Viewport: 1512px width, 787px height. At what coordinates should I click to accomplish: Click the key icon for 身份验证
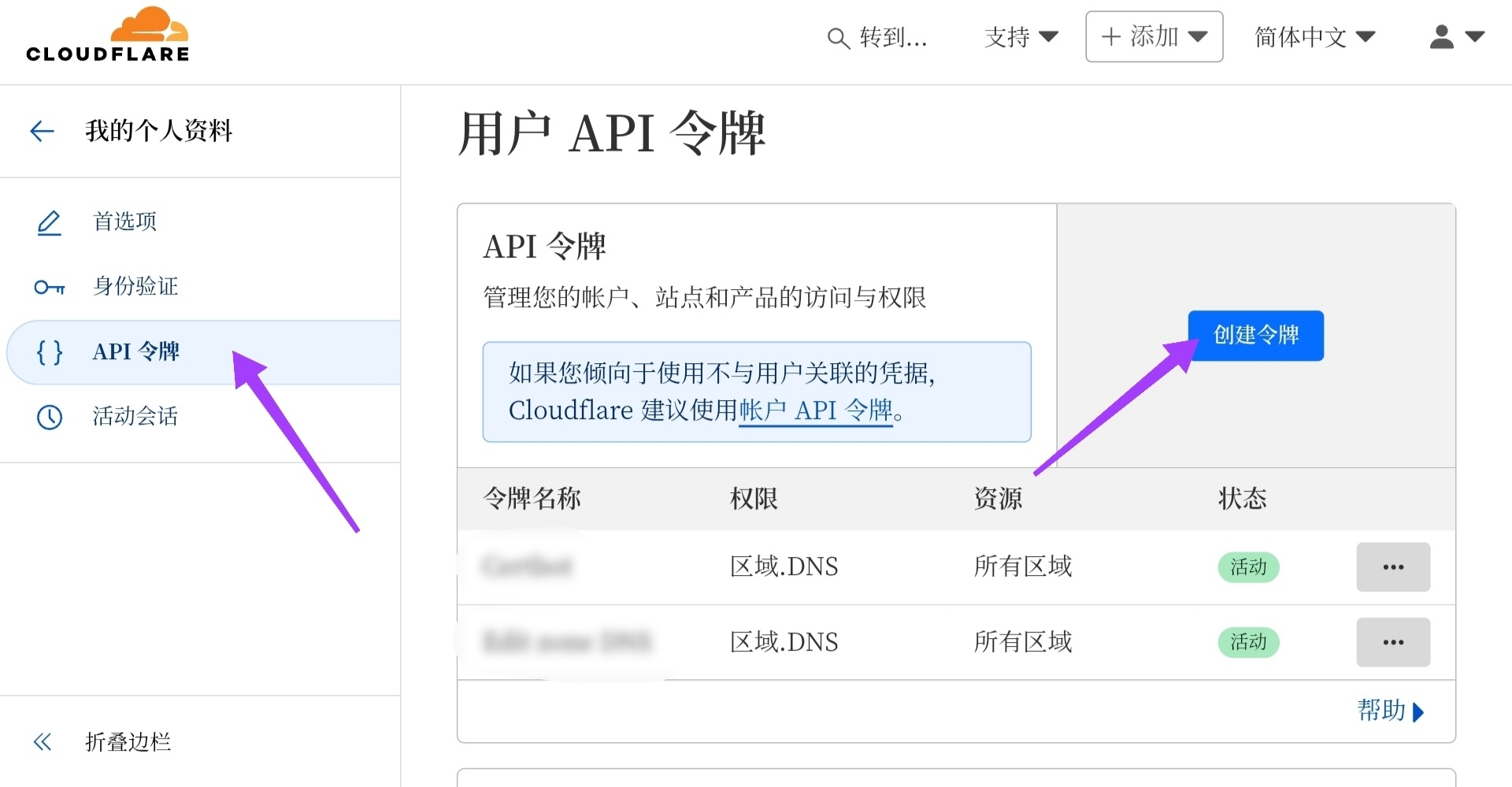[49, 288]
